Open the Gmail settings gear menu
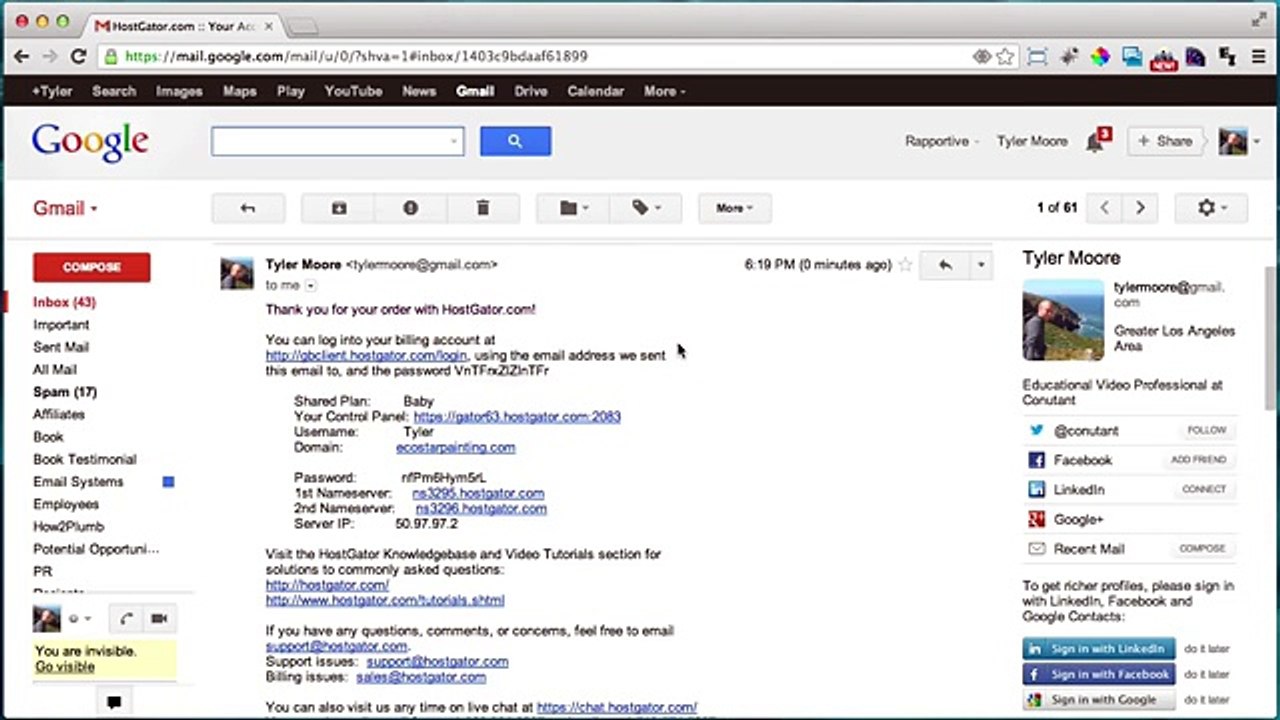This screenshot has width=1280, height=720. pos(1211,208)
